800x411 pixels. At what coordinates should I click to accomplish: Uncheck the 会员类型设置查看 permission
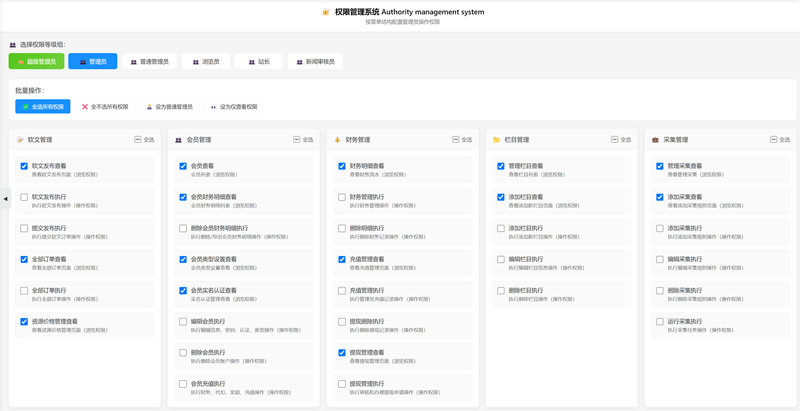tap(183, 260)
